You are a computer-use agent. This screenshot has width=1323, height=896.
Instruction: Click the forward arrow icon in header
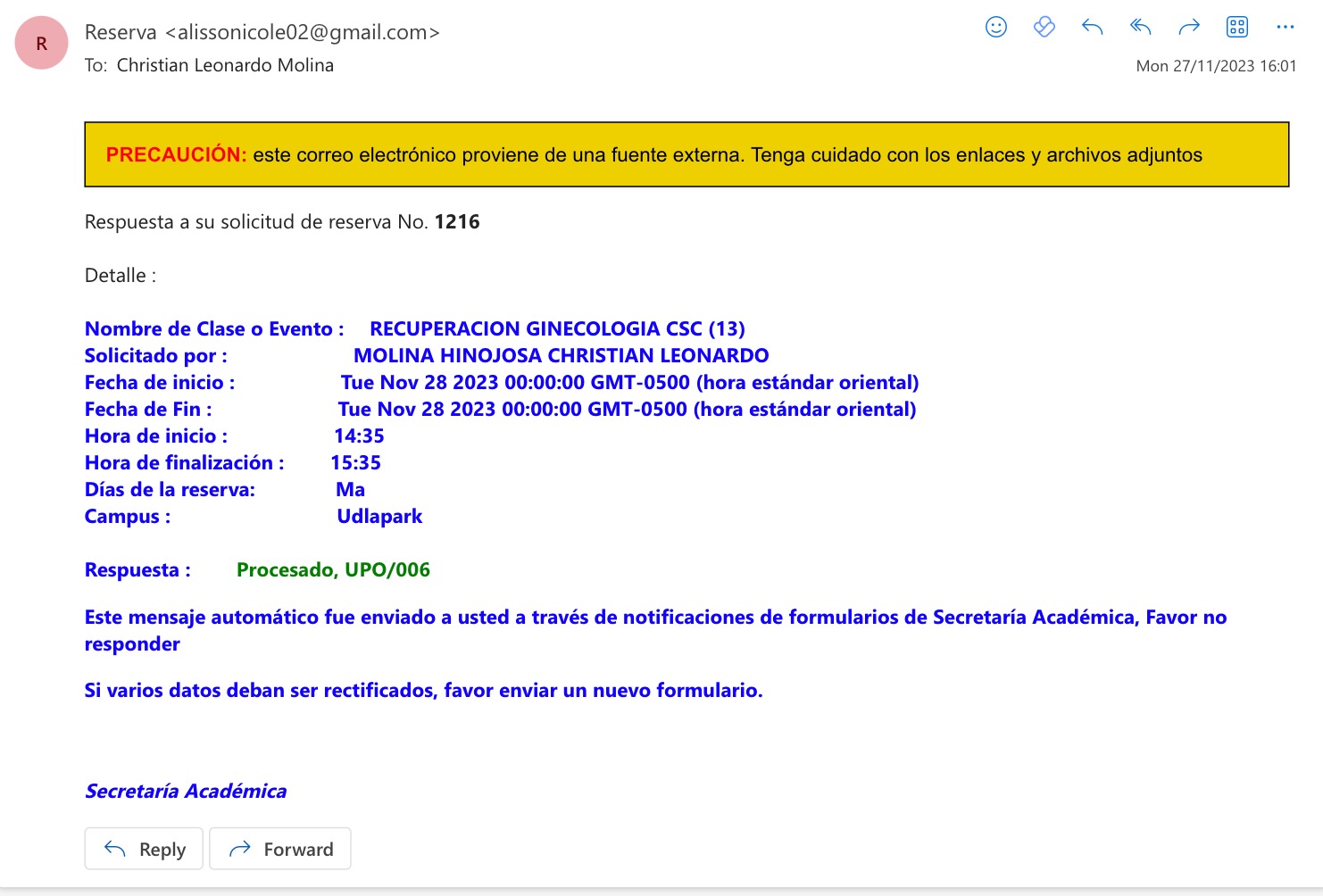(x=1188, y=27)
